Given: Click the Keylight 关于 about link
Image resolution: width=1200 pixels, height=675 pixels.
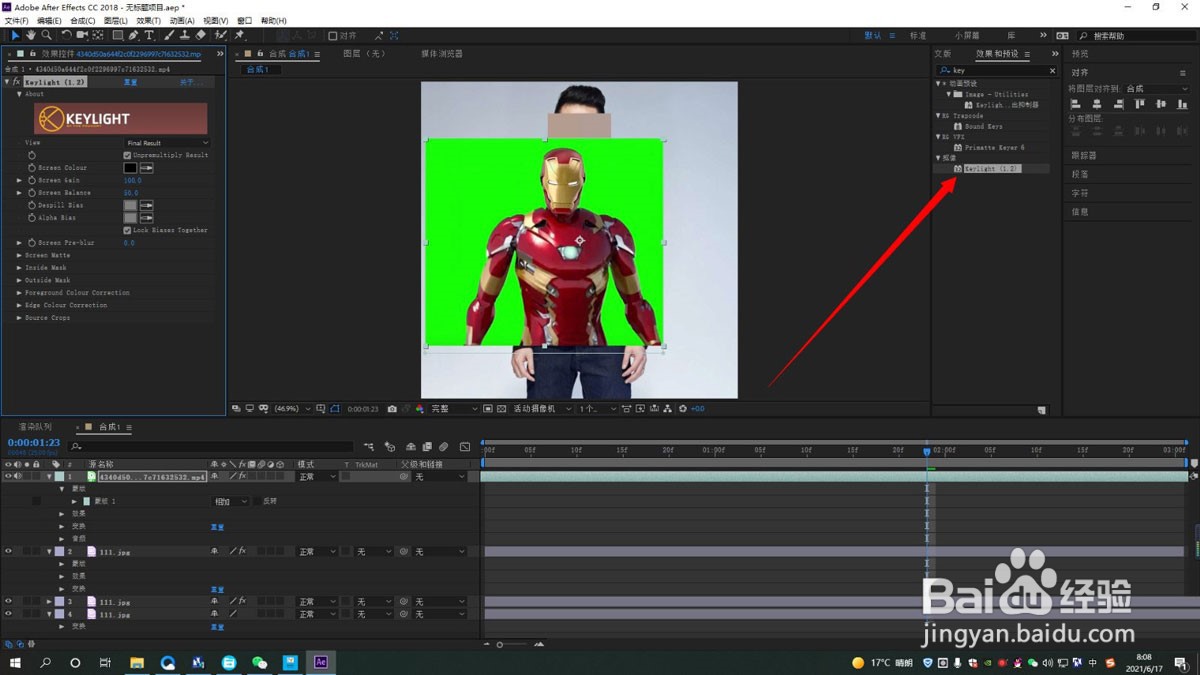Looking at the screenshot, I should pos(190,82).
